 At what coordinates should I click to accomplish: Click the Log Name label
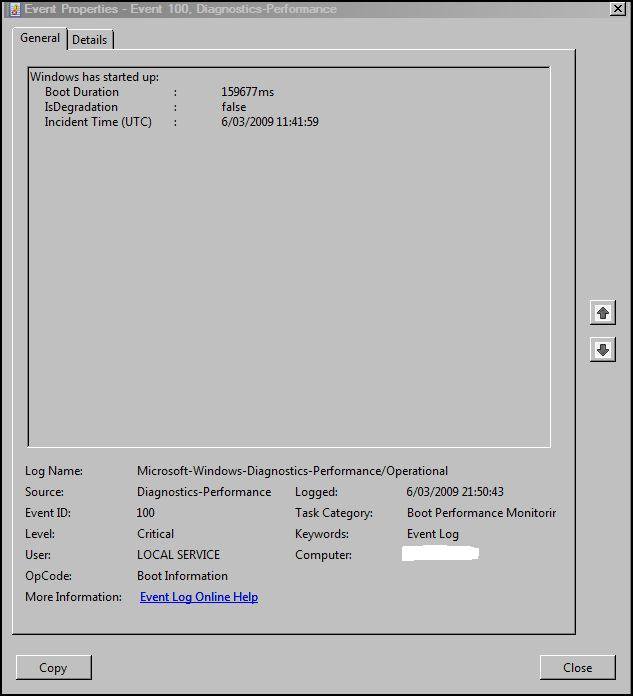tap(54, 471)
